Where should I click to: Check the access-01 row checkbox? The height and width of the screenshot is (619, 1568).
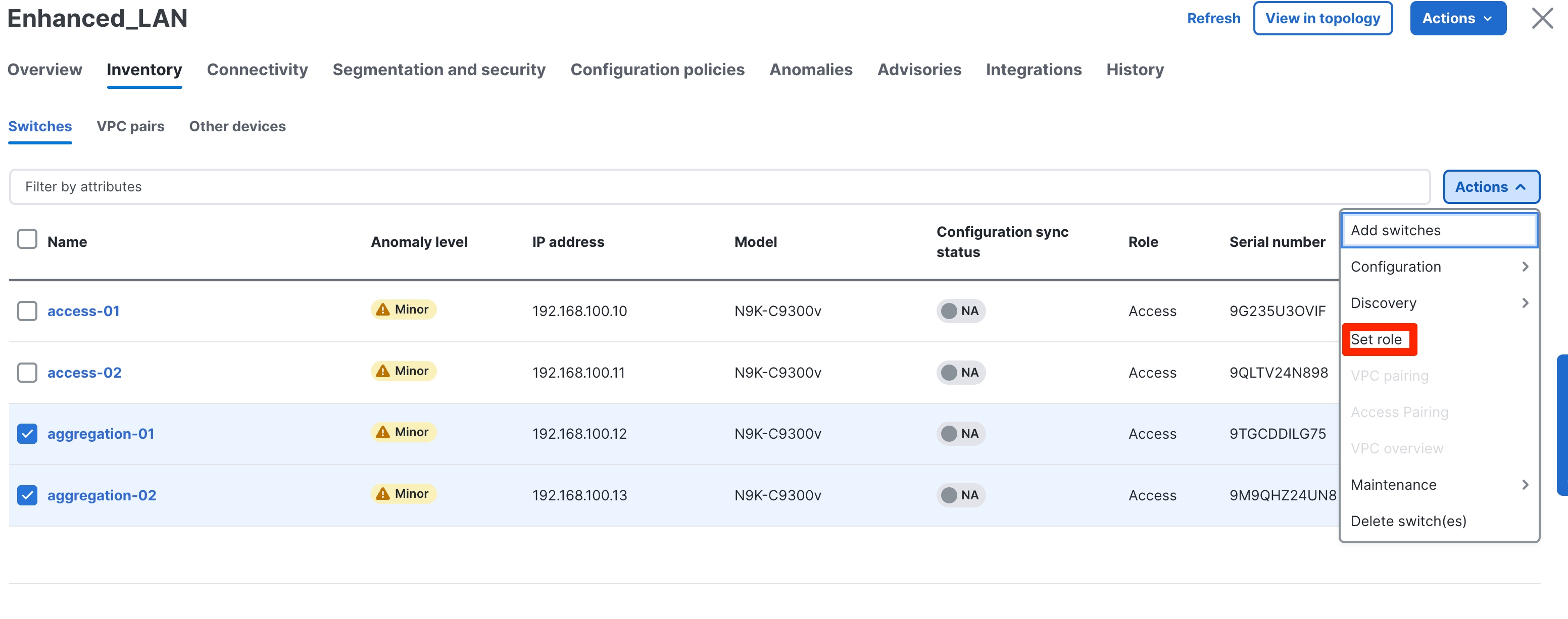(x=27, y=311)
